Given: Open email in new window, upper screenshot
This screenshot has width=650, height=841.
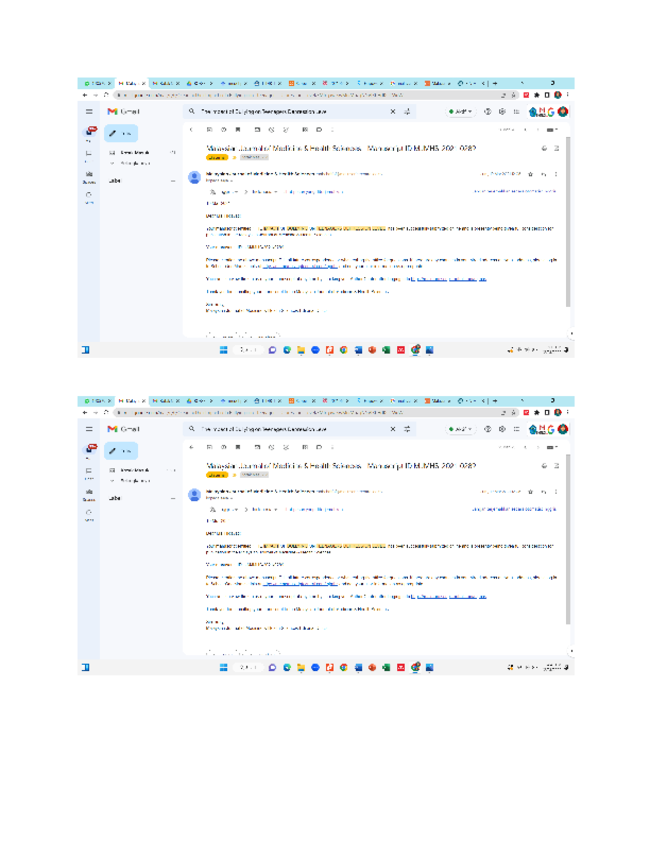Looking at the screenshot, I should [556, 149].
